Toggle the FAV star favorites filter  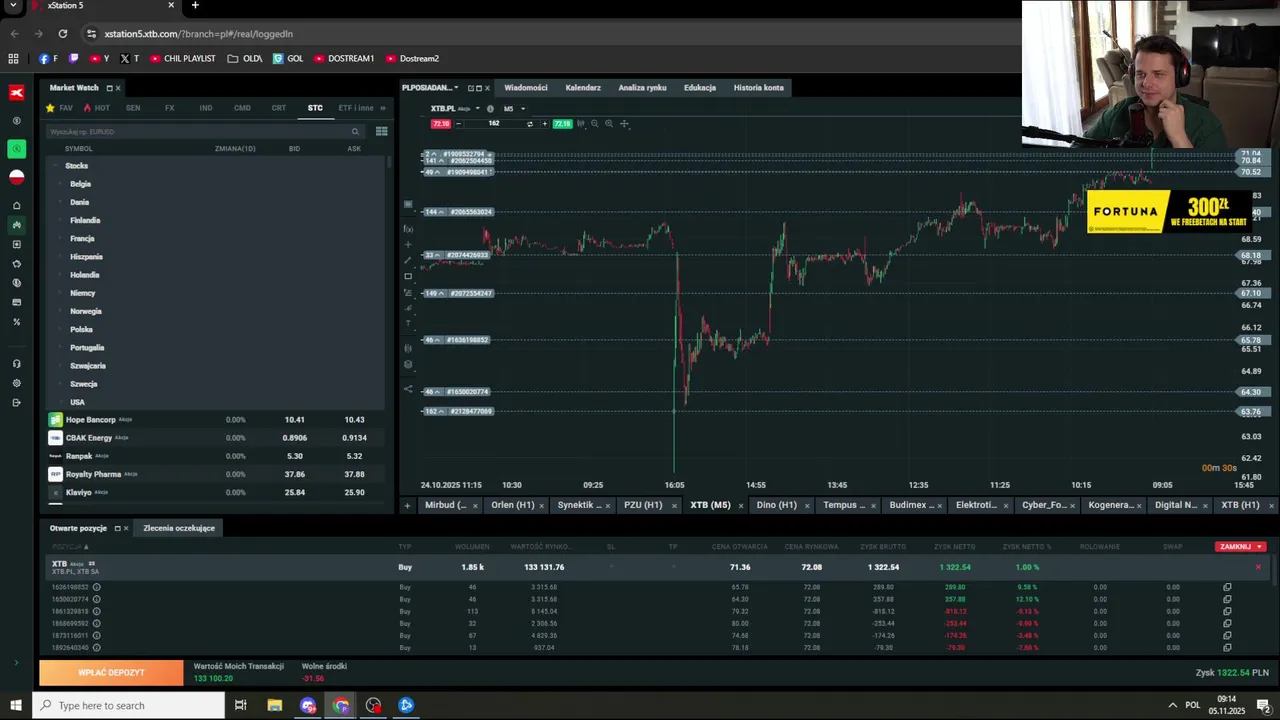(60, 108)
